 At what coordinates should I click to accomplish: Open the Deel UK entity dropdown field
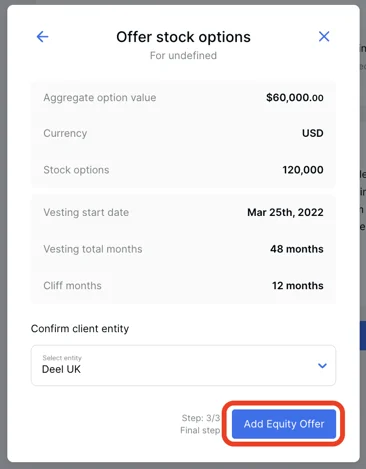(183, 365)
